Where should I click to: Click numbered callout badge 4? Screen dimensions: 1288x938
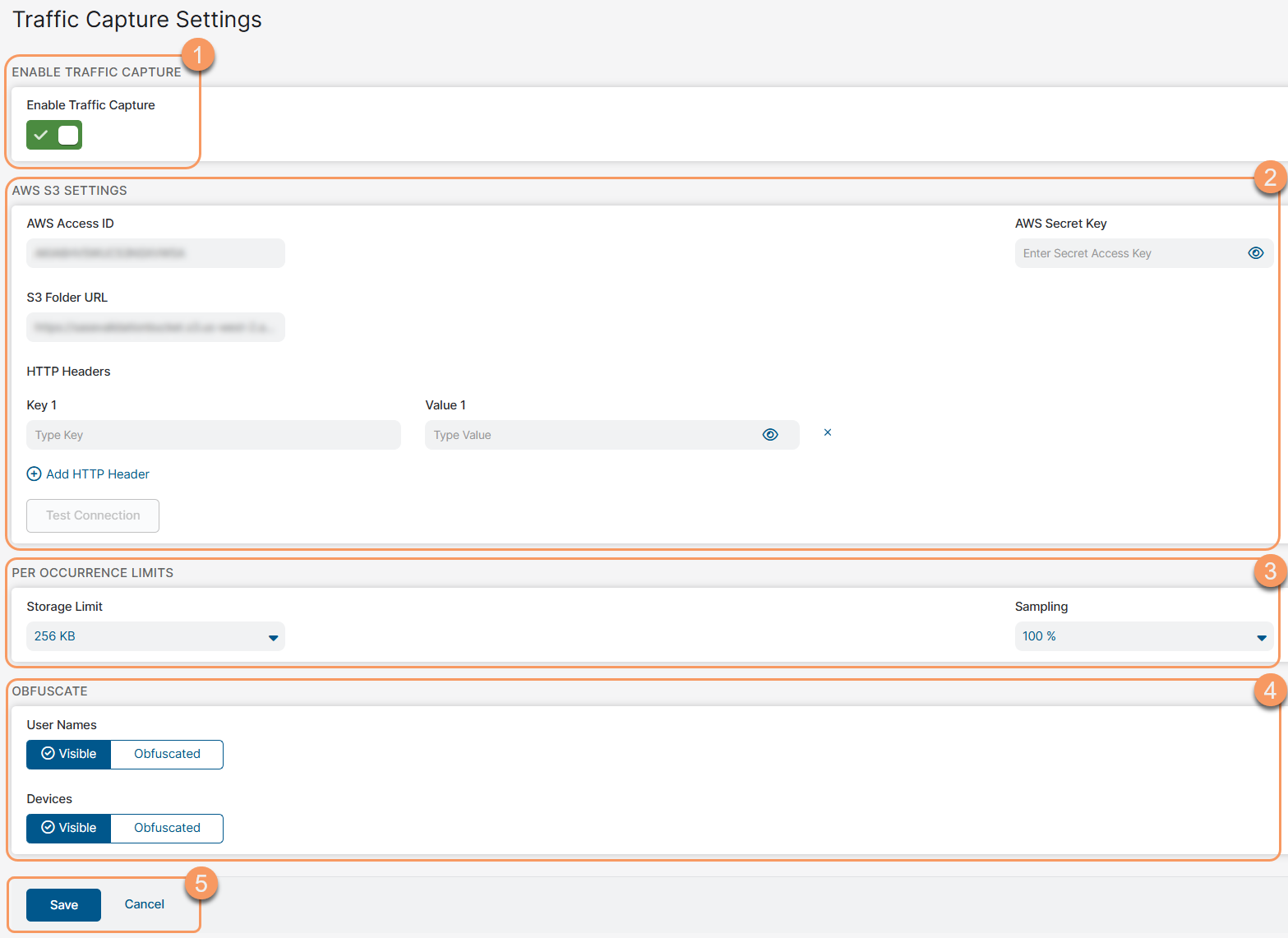coord(1270,691)
